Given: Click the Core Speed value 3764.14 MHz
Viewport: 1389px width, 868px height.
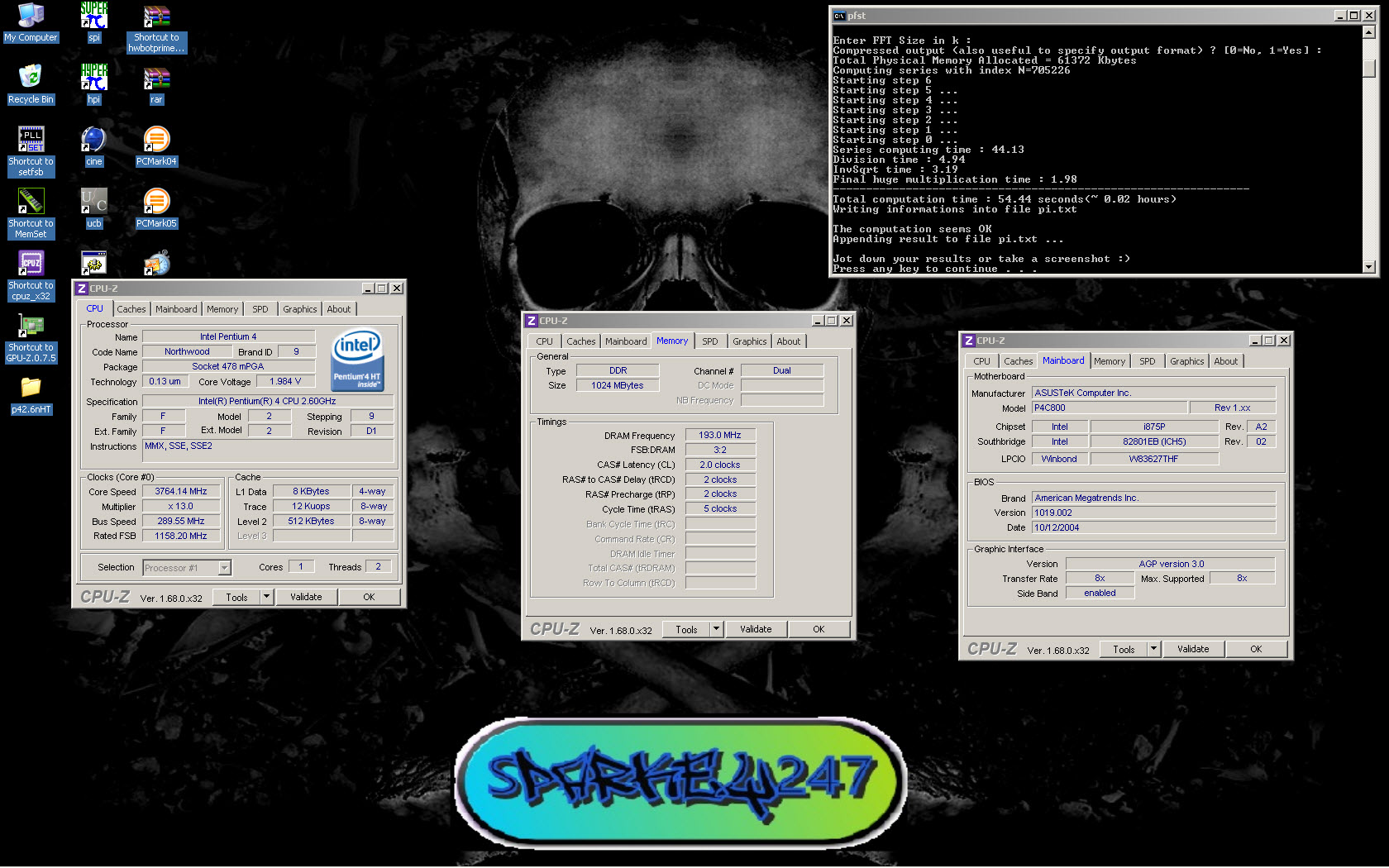Looking at the screenshot, I should [x=181, y=491].
